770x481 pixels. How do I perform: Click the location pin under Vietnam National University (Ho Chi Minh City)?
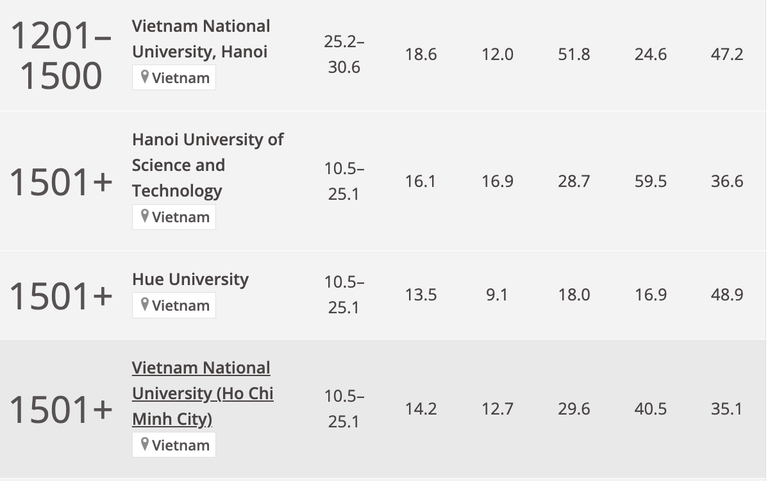click(145, 444)
